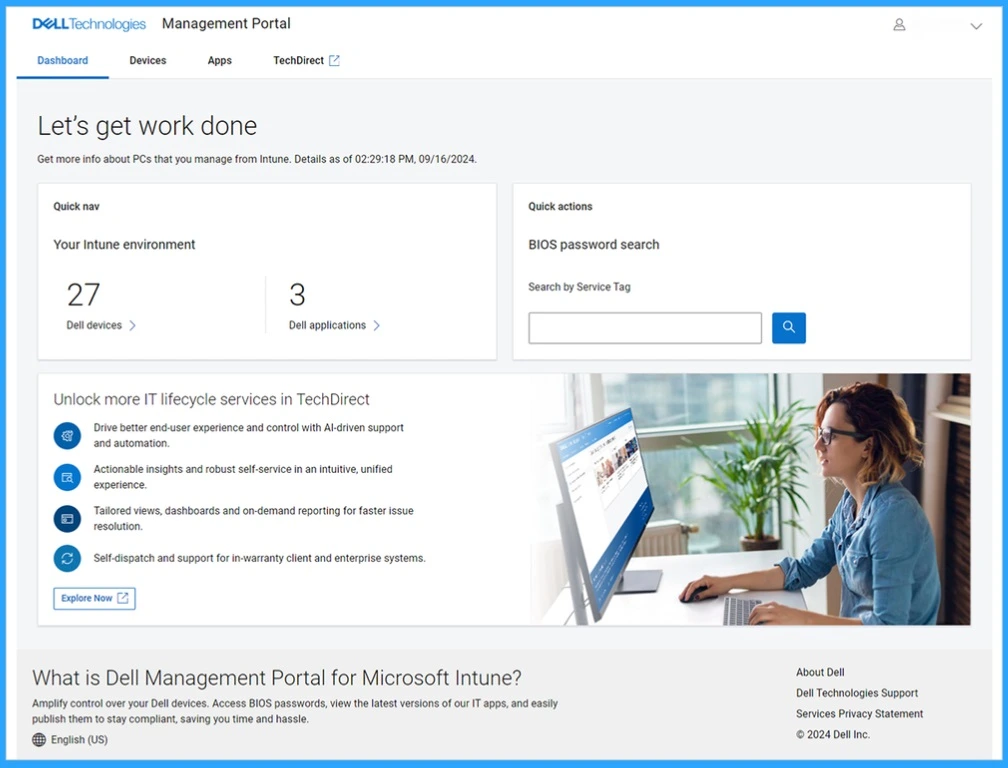The image size is (1008, 768).
Task: Click the tailored views dashboard icon
Action: pyautogui.click(x=67, y=519)
